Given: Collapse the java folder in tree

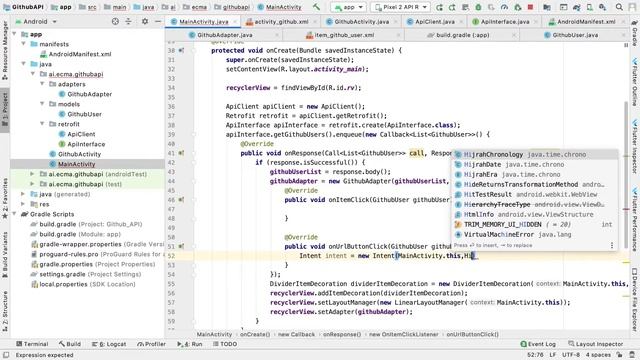Looking at the screenshot, I should click(24, 64).
